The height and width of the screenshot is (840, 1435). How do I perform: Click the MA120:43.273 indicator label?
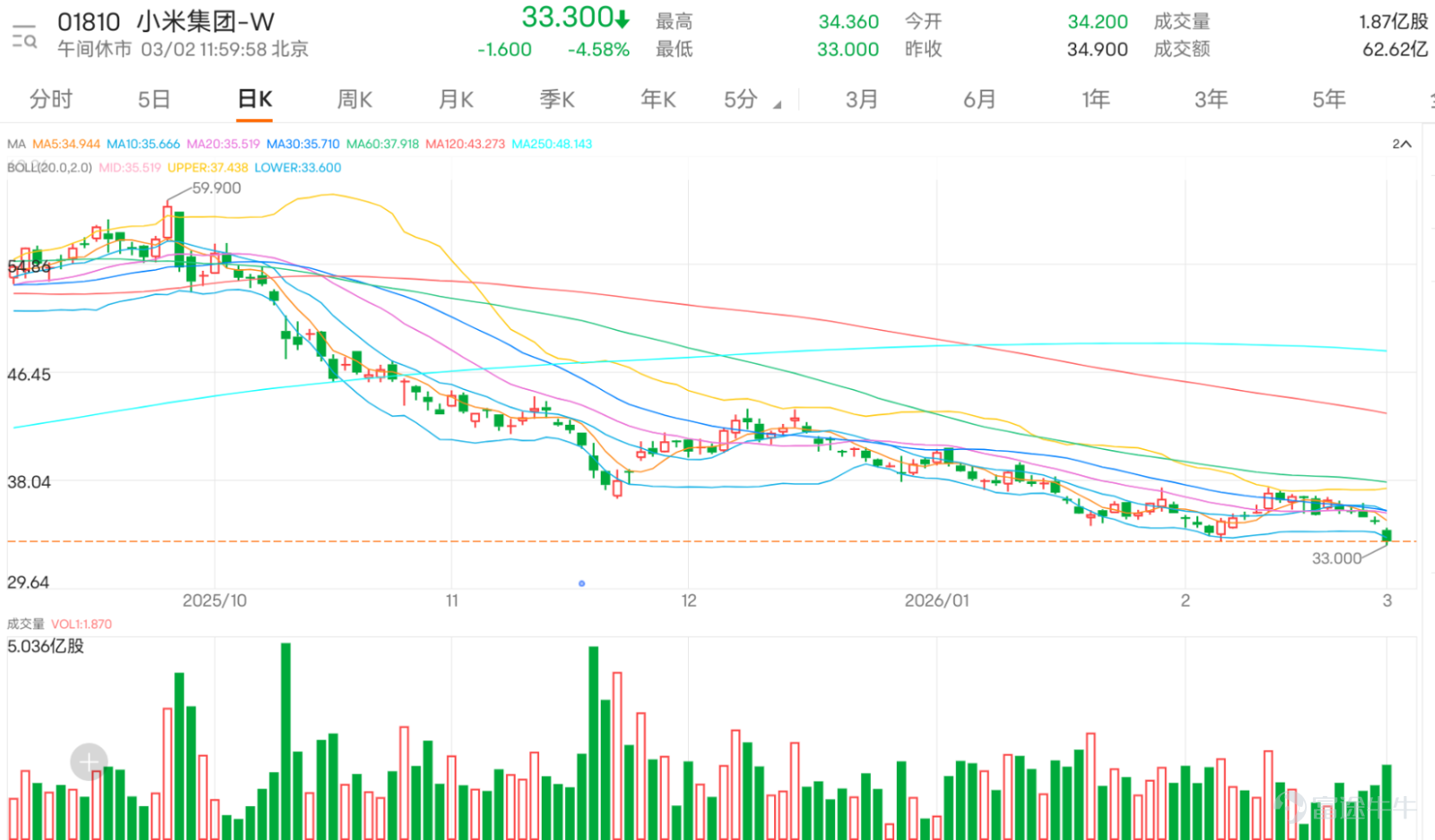click(465, 143)
